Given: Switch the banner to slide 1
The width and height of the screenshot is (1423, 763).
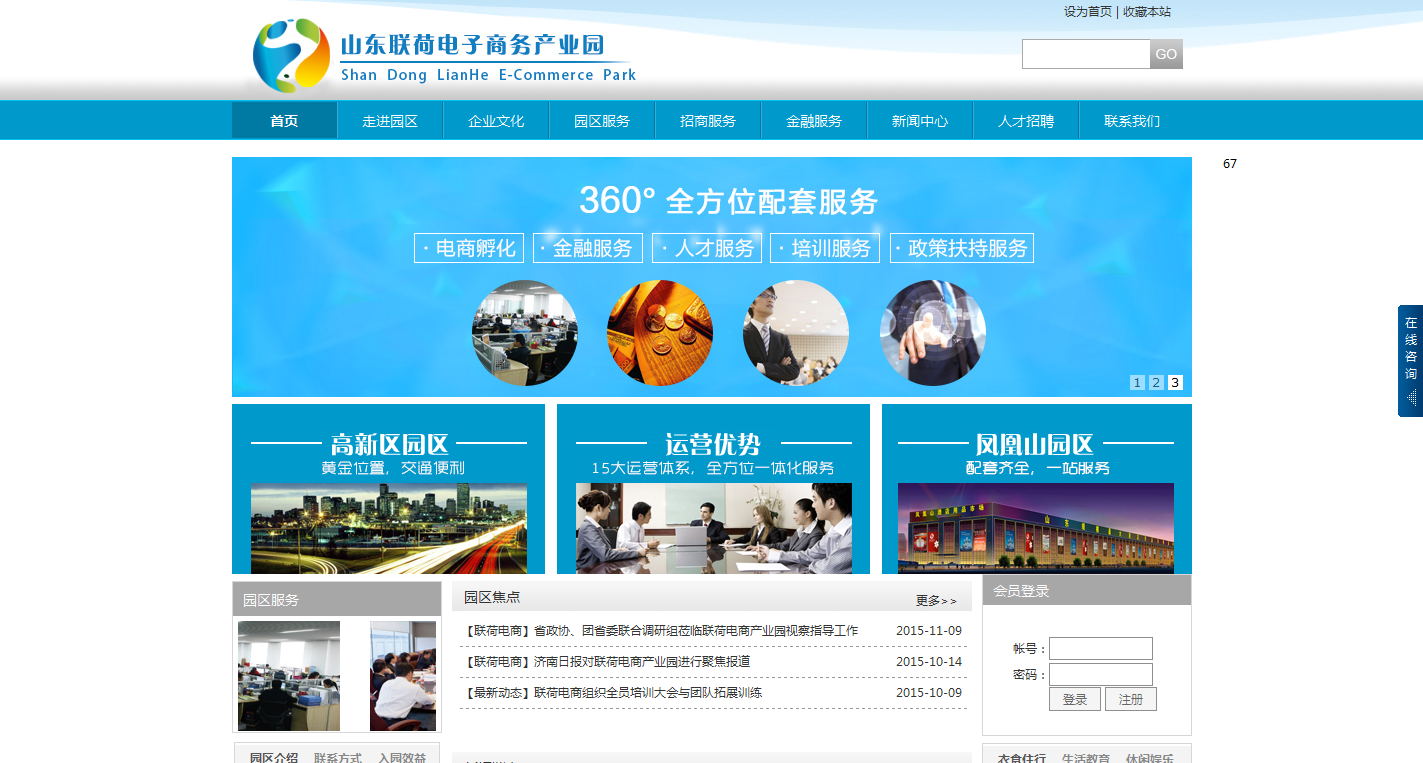Looking at the screenshot, I should (x=1137, y=382).
